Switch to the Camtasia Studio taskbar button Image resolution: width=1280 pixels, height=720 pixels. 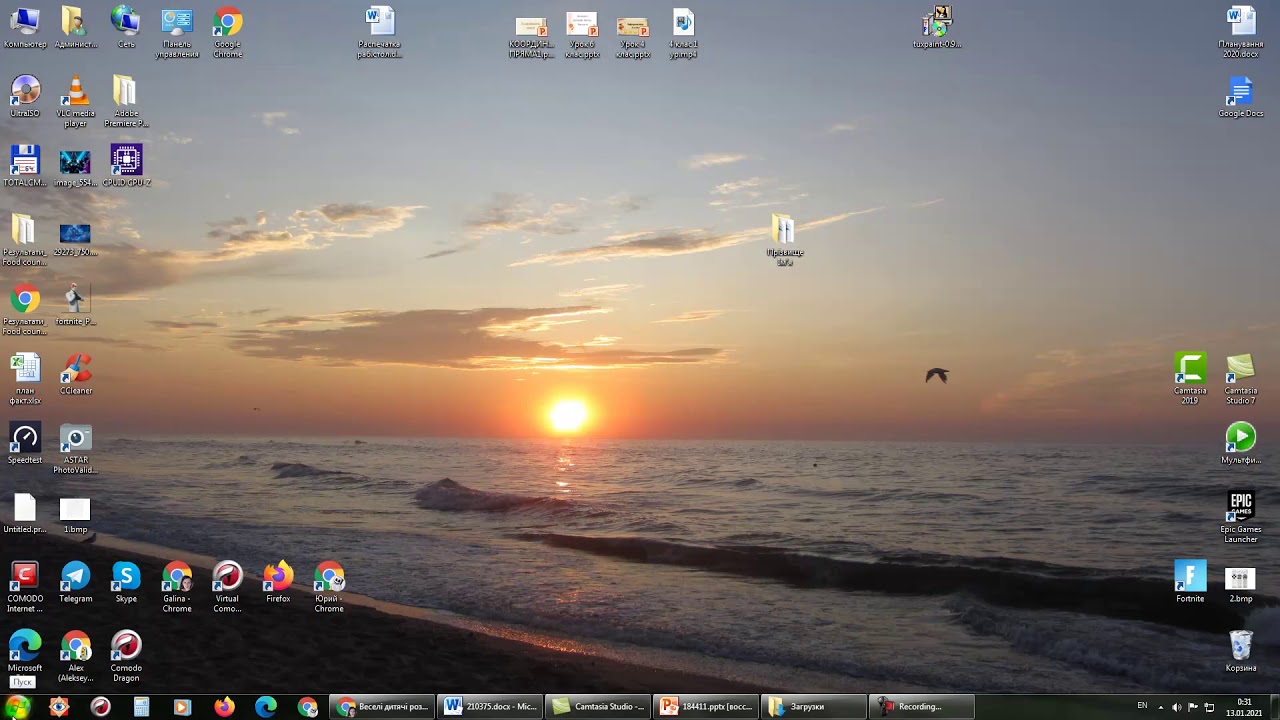(x=599, y=707)
